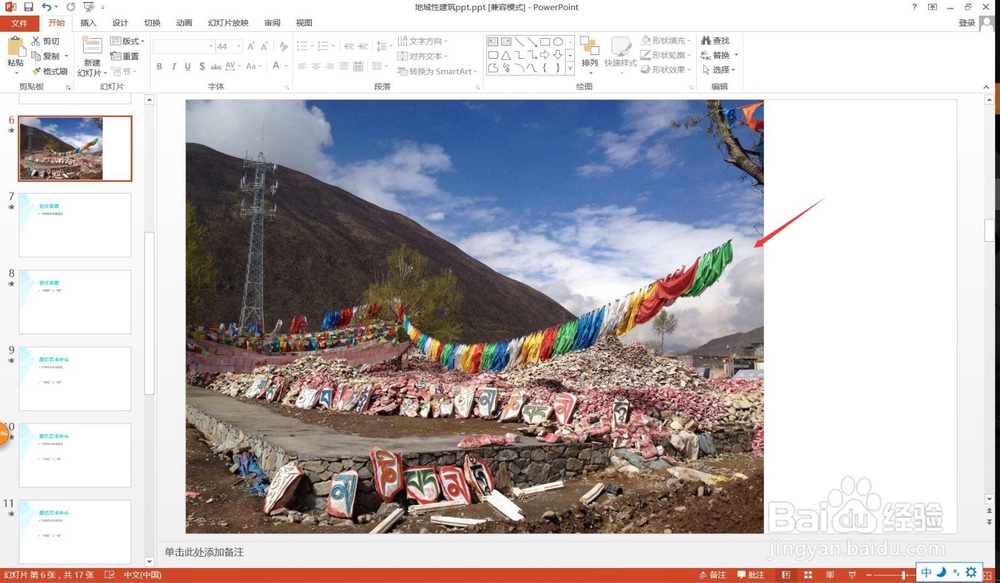Click the Save icon in quick access toolbar

click(x=28, y=7)
